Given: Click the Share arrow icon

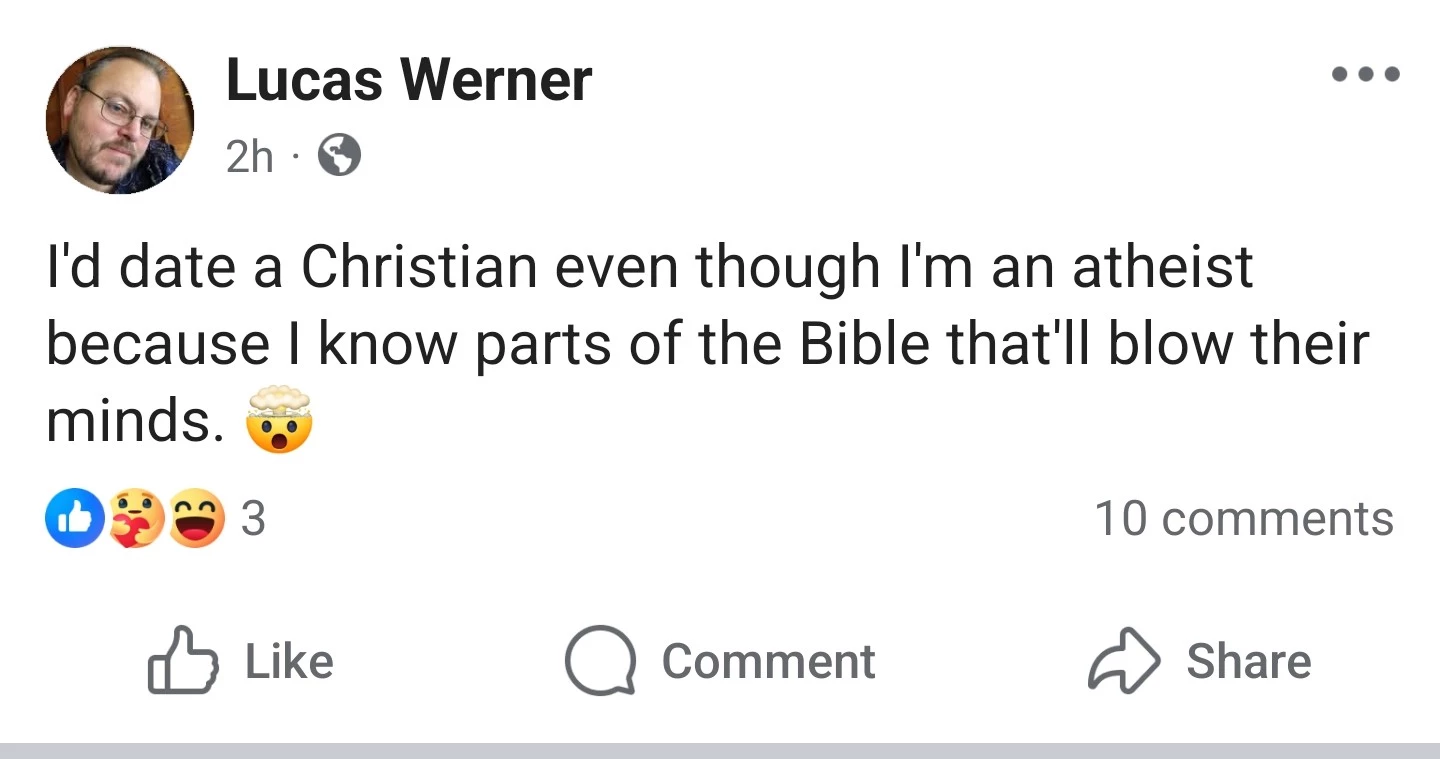Looking at the screenshot, I should pyautogui.click(x=1124, y=661).
